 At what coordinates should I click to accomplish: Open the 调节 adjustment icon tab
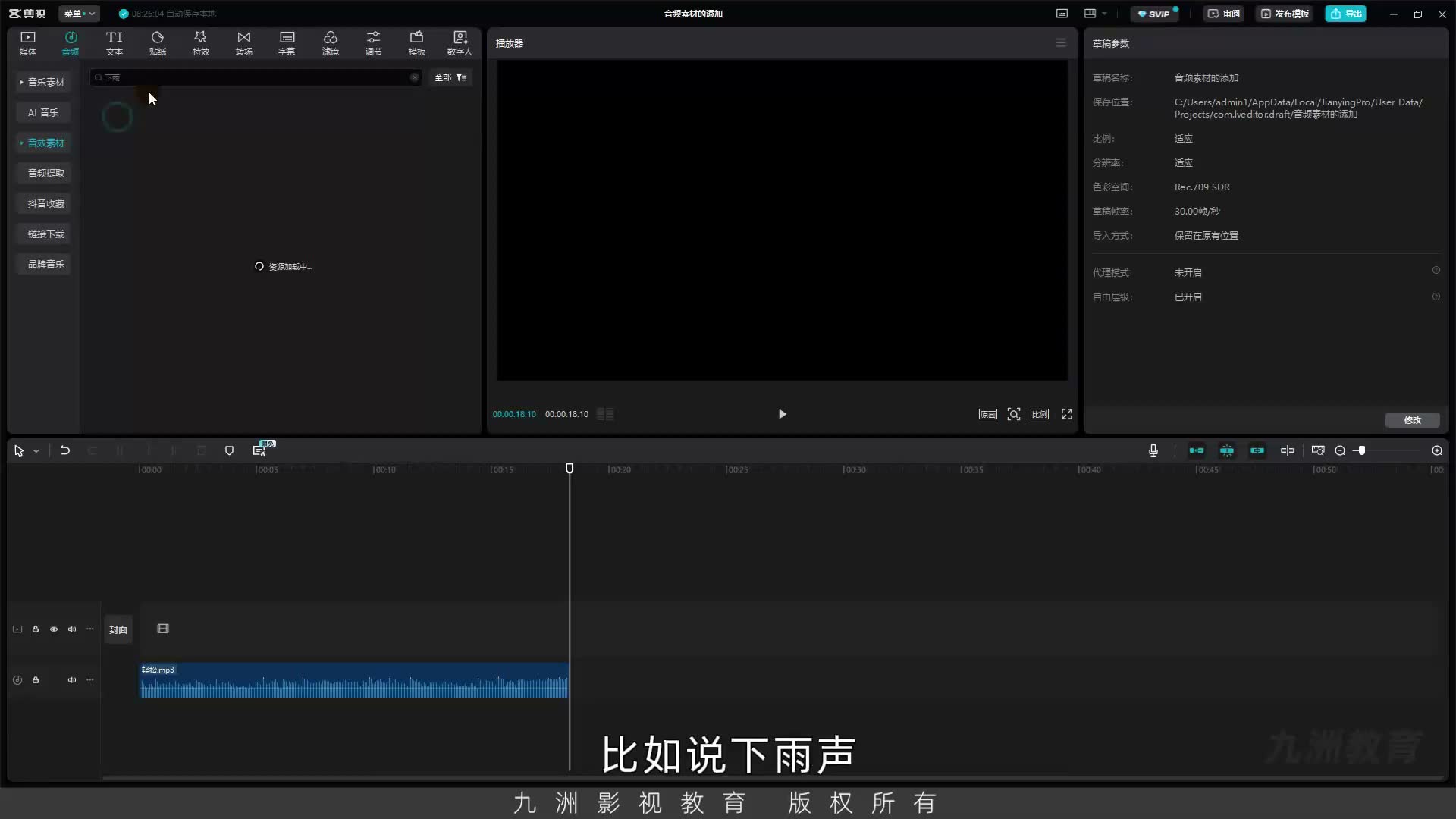374,43
